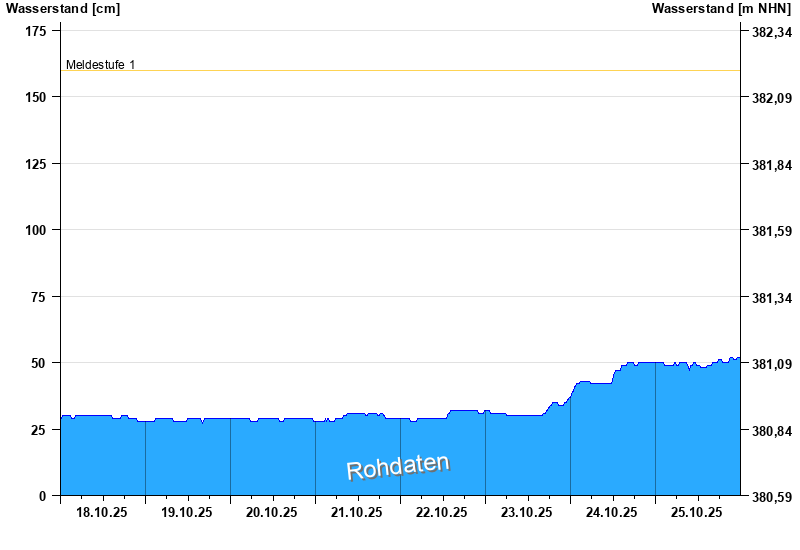Click the 381,34 m NHN value
The height and width of the screenshot is (550, 800).
[772, 298]
